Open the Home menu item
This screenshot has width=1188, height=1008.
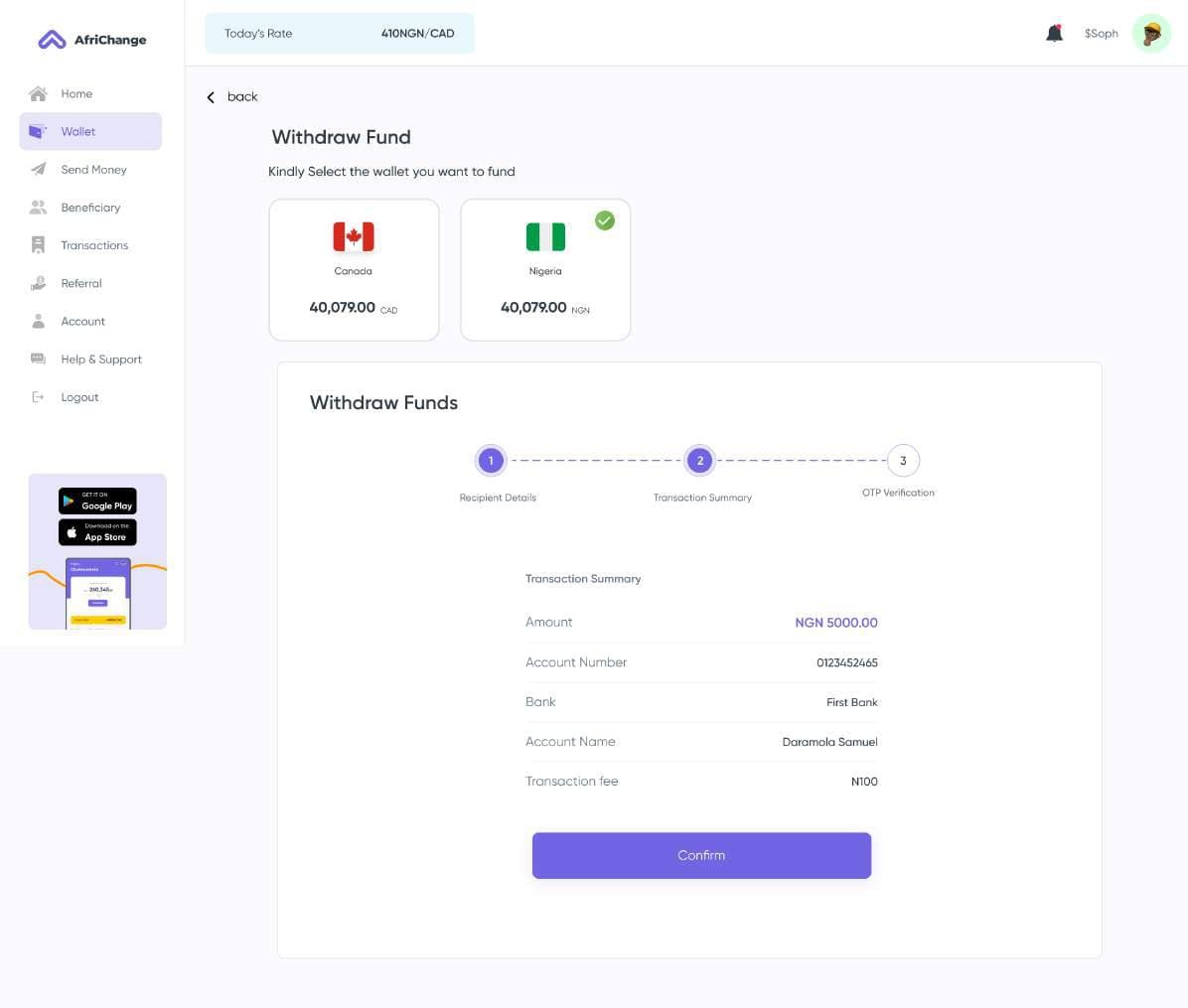90,94
